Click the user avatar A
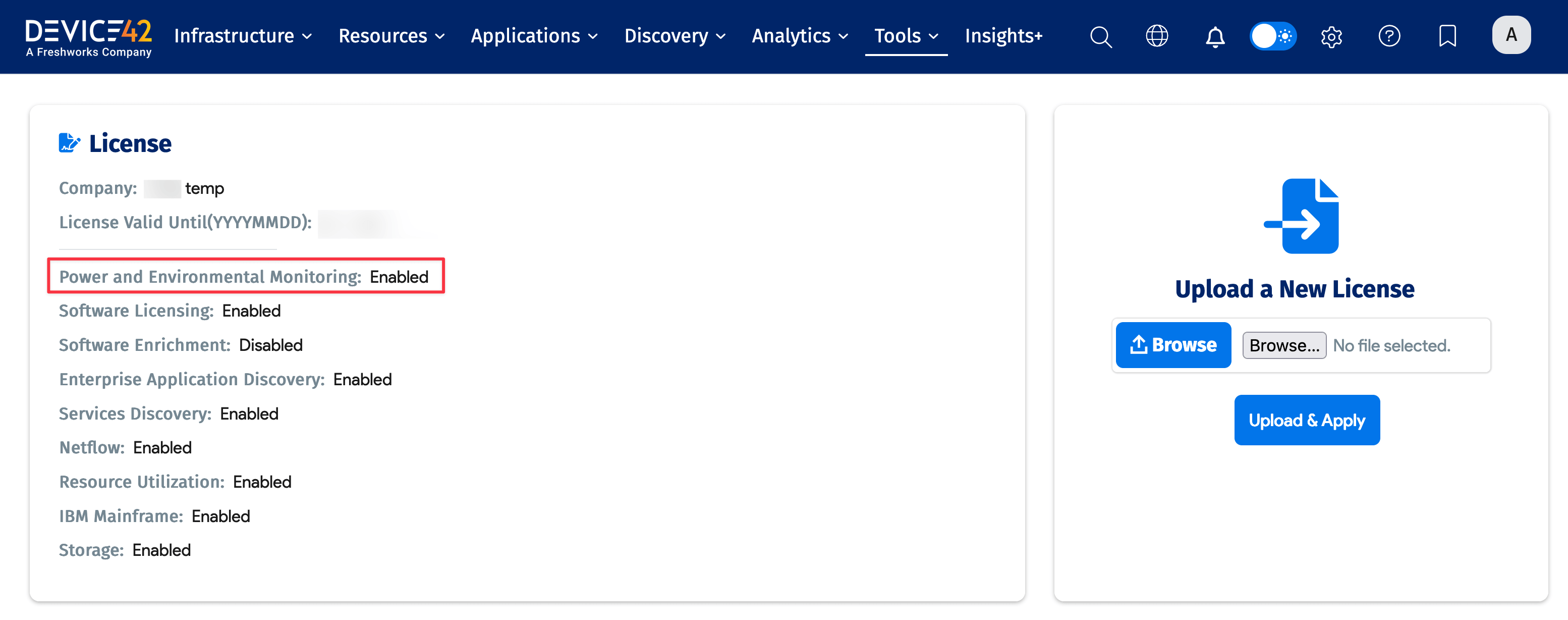1568x620 pixels. pyautogui.click(x=1511, y=35)
